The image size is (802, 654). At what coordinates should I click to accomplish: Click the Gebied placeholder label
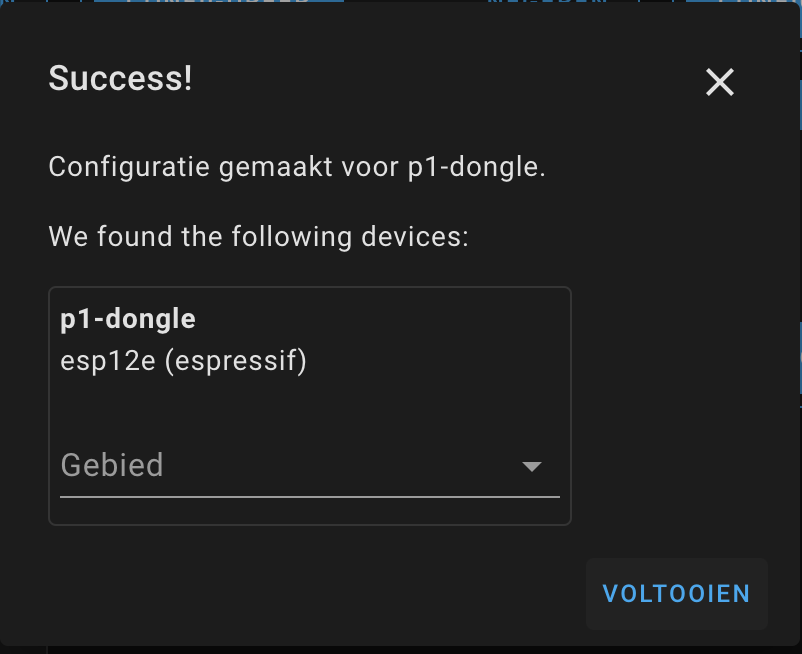point(112,466)
